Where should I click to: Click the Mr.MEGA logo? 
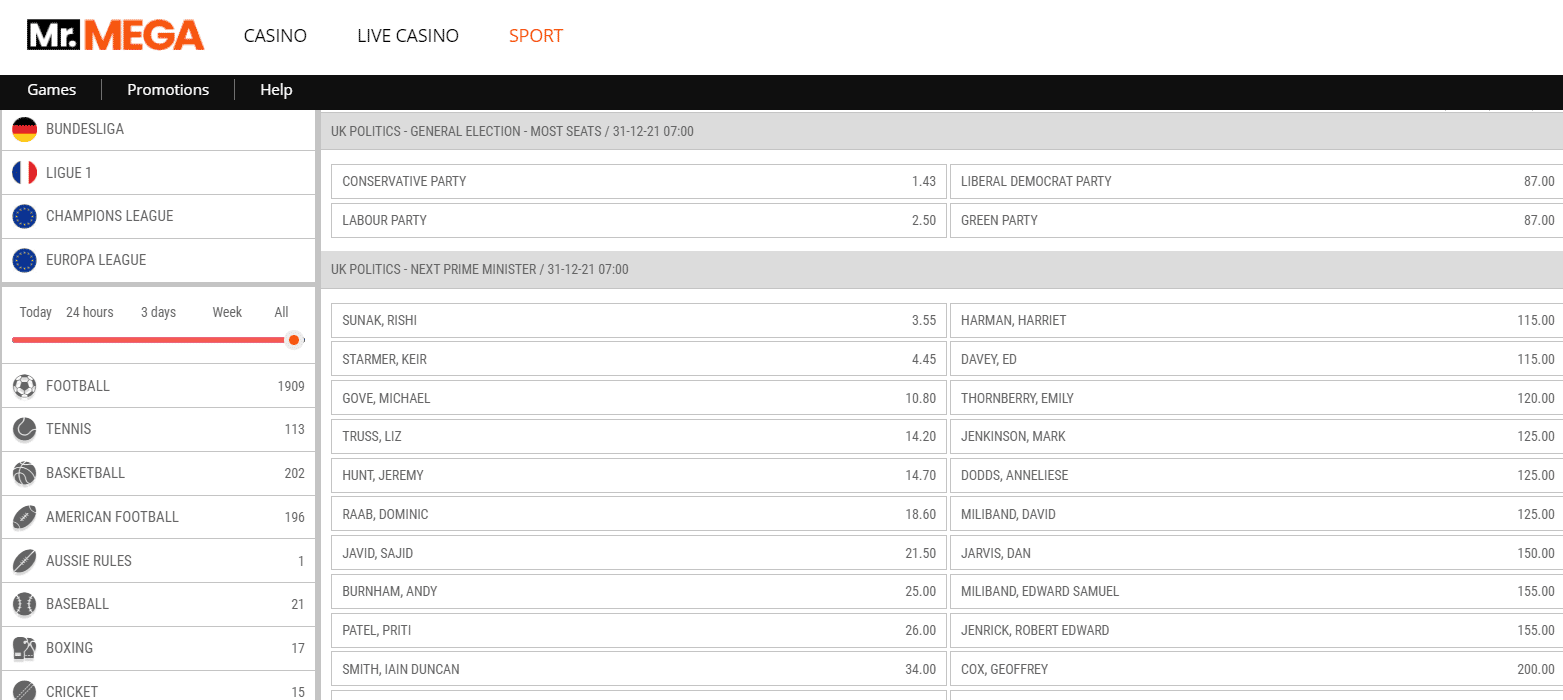coord(115,36)
